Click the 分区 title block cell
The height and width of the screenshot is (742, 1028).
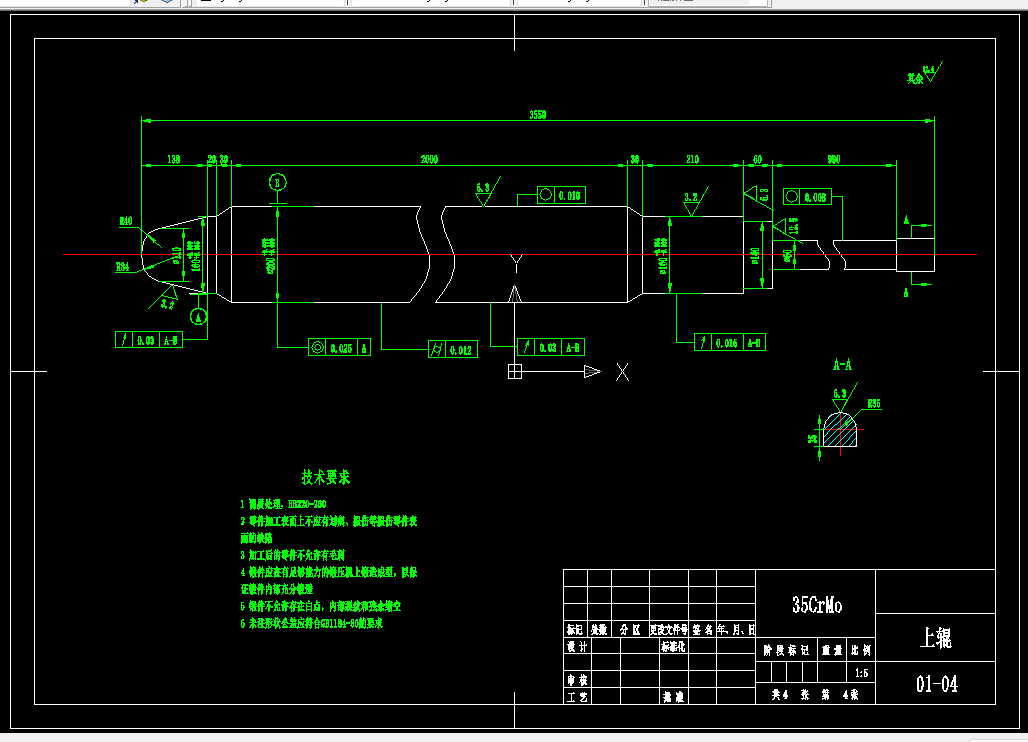pos(630,630)
